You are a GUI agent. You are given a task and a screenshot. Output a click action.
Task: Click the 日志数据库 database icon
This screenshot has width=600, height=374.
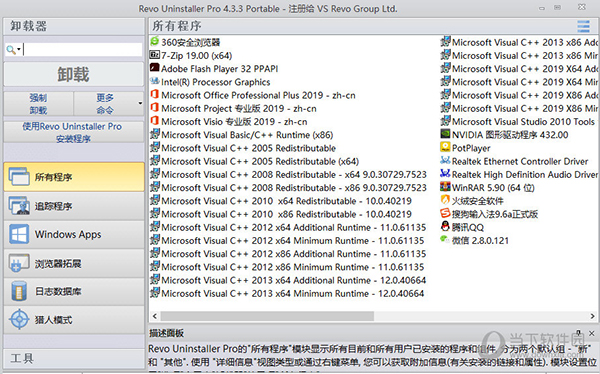19,291
